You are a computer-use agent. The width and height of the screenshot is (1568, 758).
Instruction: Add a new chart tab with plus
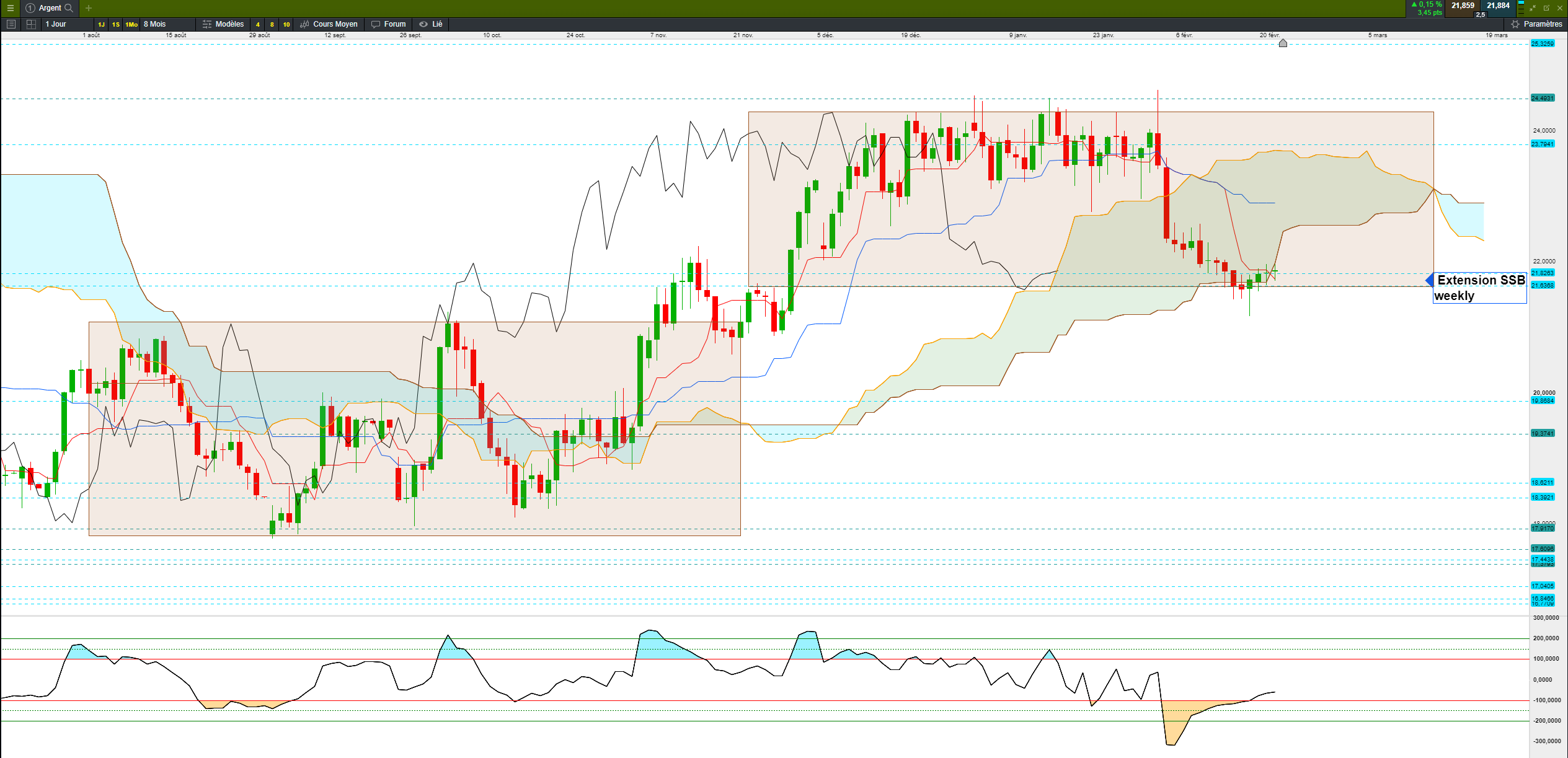[89, 8]
